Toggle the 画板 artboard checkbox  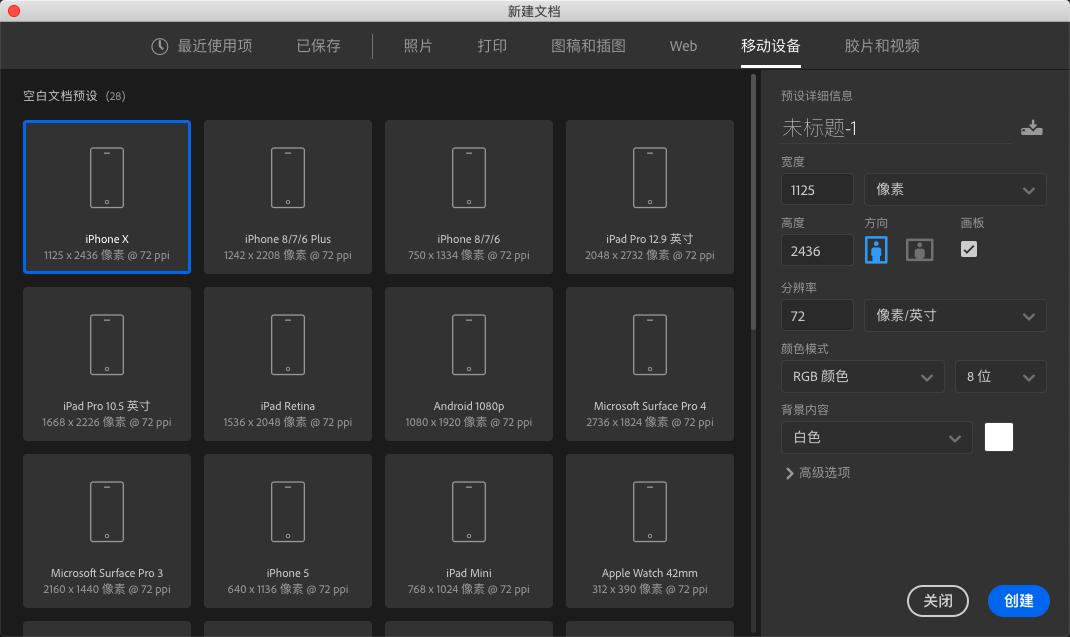(x=968, y=249)
